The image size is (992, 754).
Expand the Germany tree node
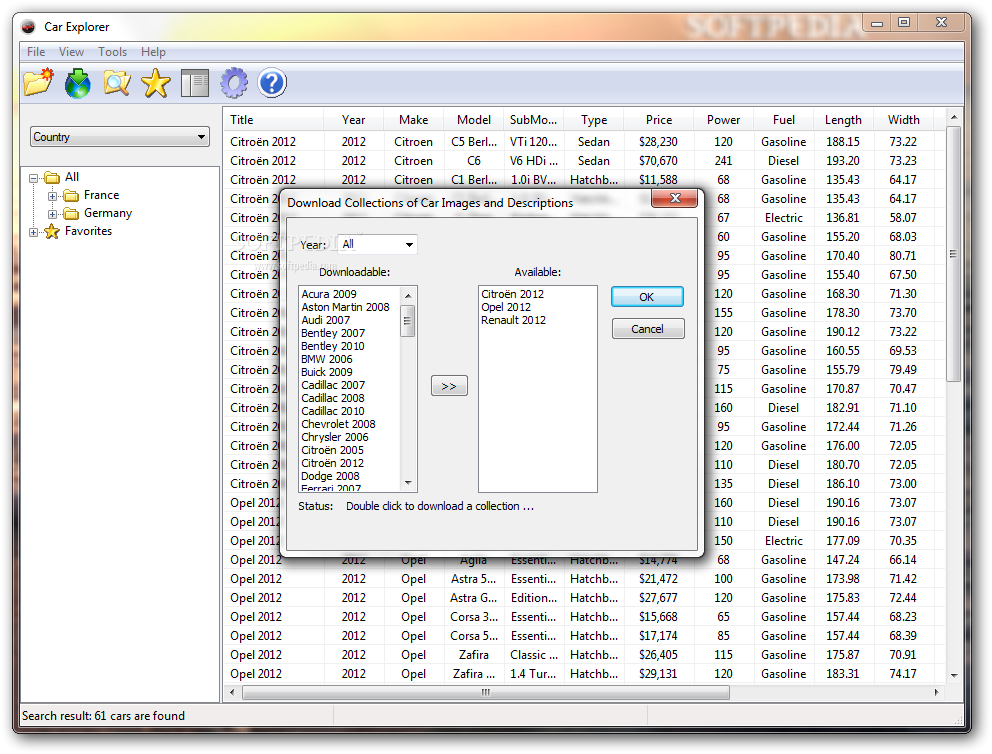(53, 214)
